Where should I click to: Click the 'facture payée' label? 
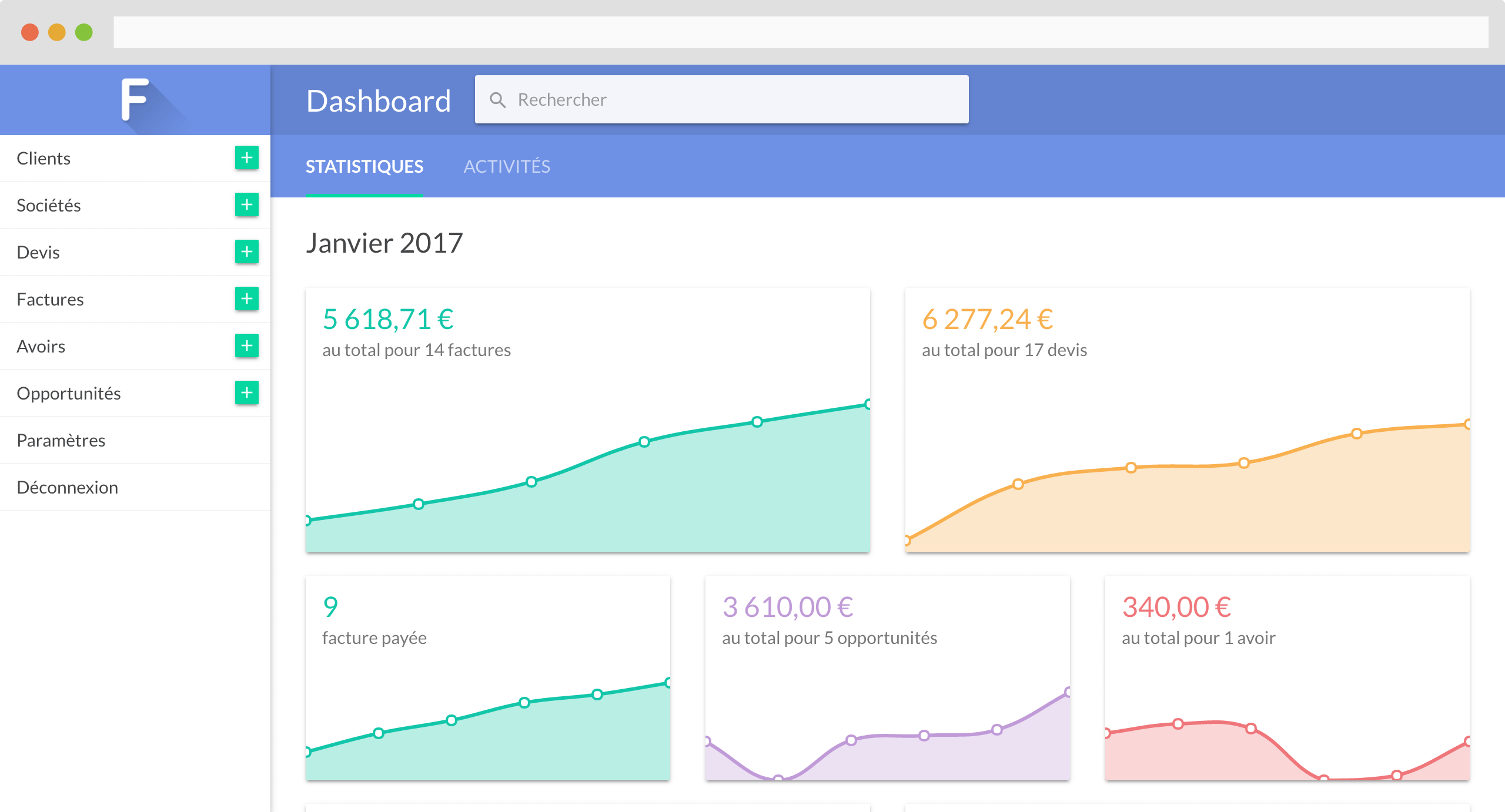(374, 638)
